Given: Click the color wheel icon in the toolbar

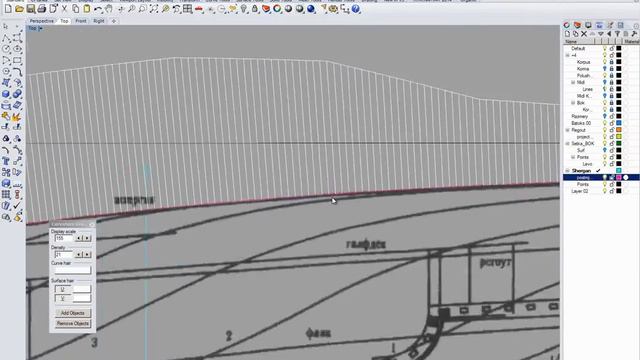Looking at the screenshot, I should point(277,9).
